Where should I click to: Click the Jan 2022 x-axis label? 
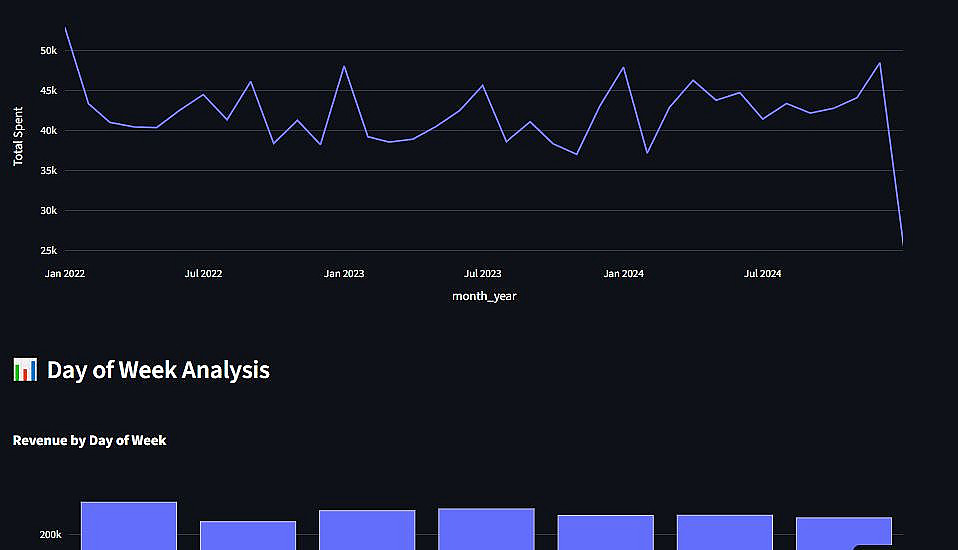(x=65, y=274)
